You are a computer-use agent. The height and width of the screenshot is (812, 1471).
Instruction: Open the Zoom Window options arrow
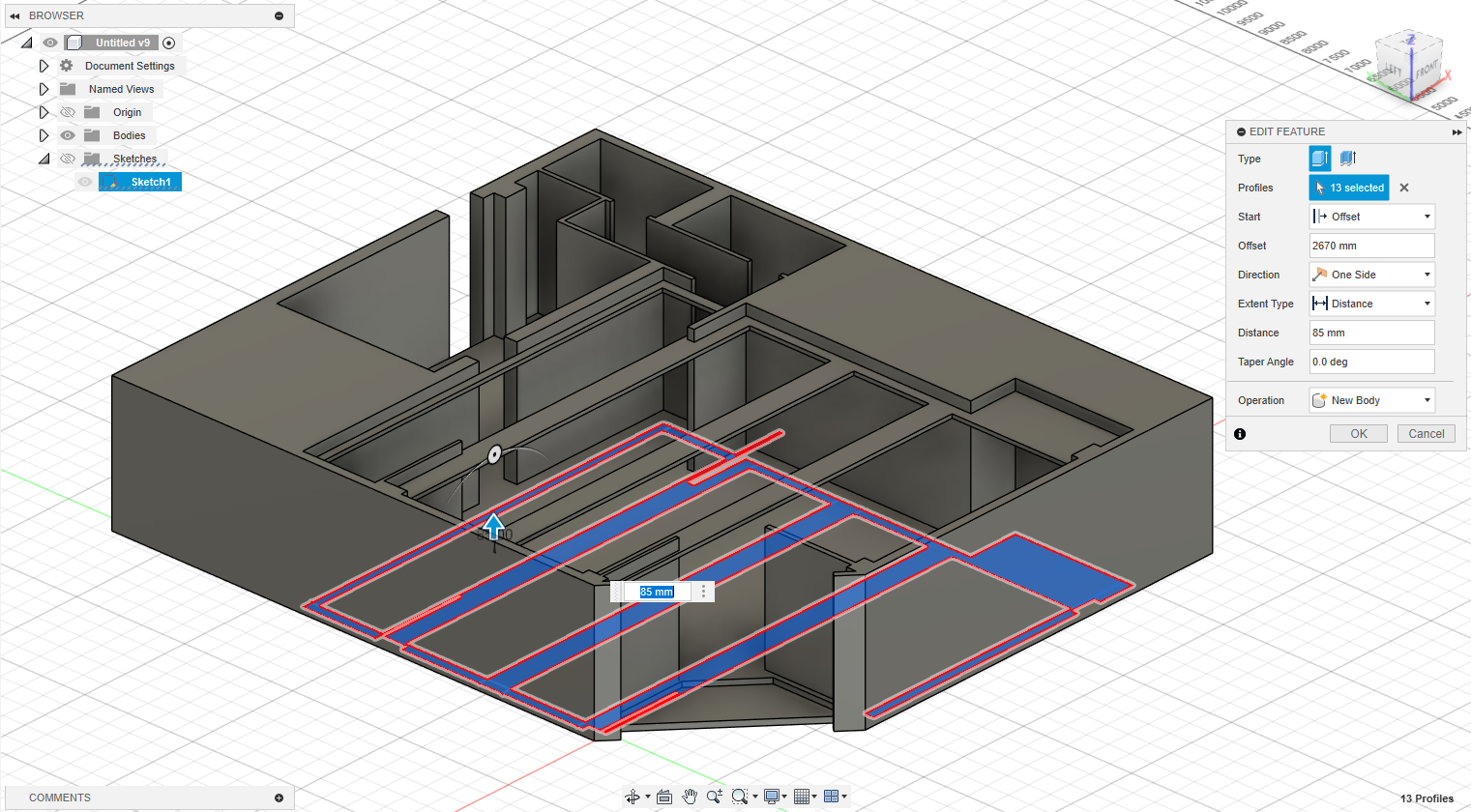coord(755,797)
